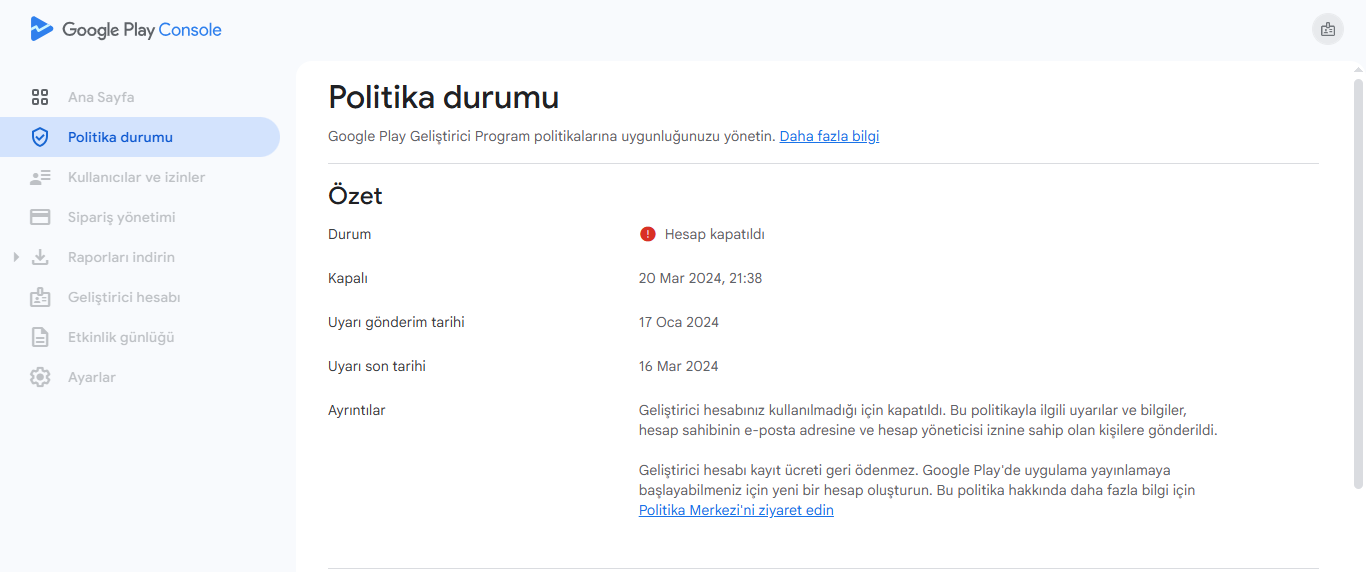Follow the Daha fazla bilgi link
Screen dimensions: 1366x572
click(x=829, y=136)
